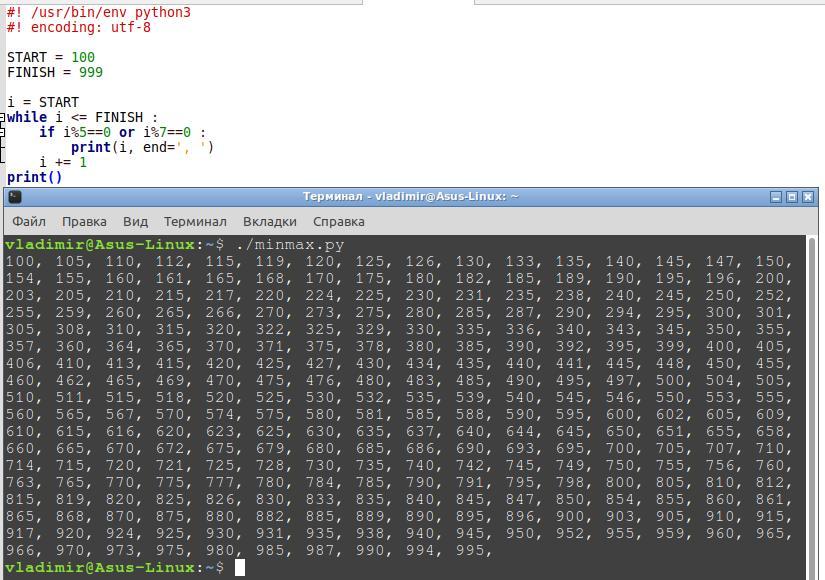Click the final 'print()' line
The image size is (825, 580).
tap(34, 177)
